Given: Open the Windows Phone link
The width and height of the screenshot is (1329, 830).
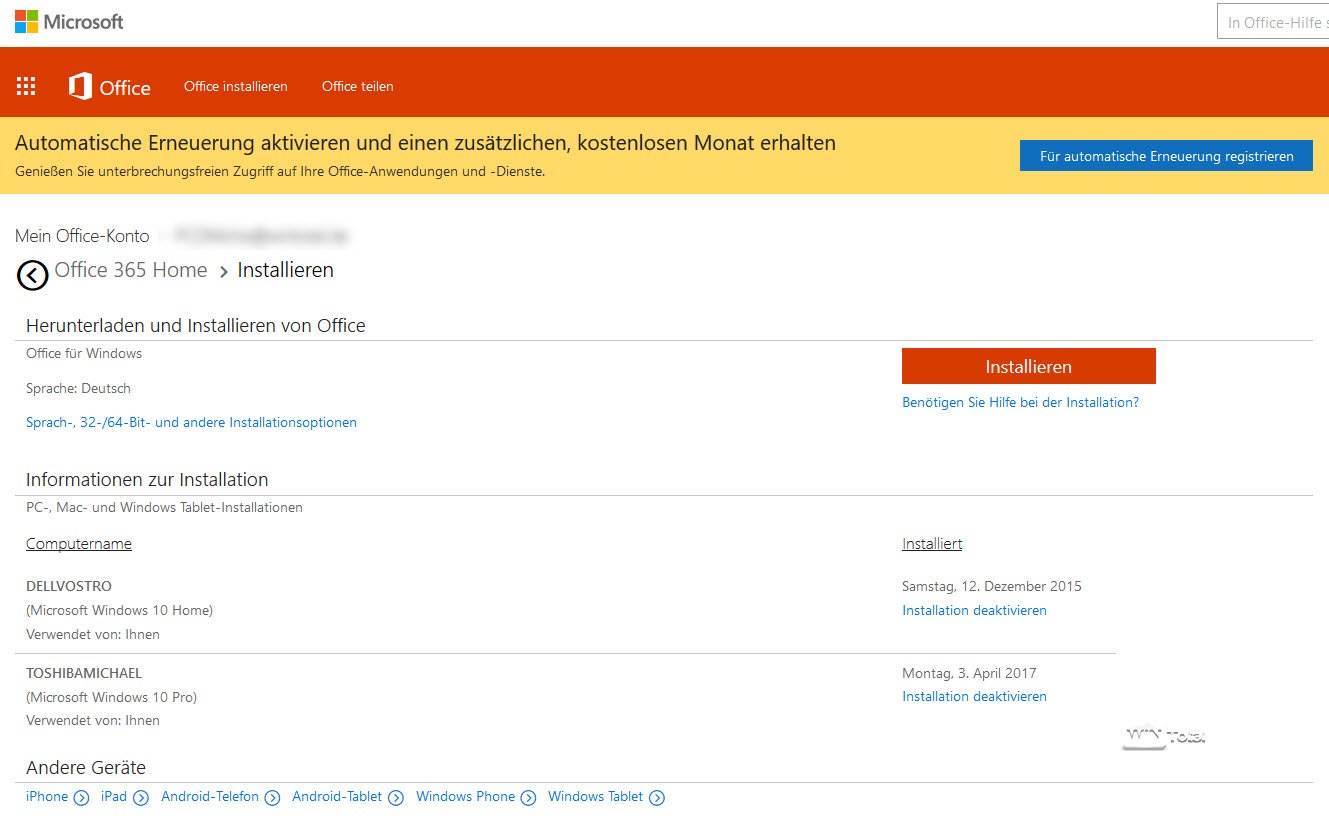Looking at the screenshot, I should (x=465, y=797).
